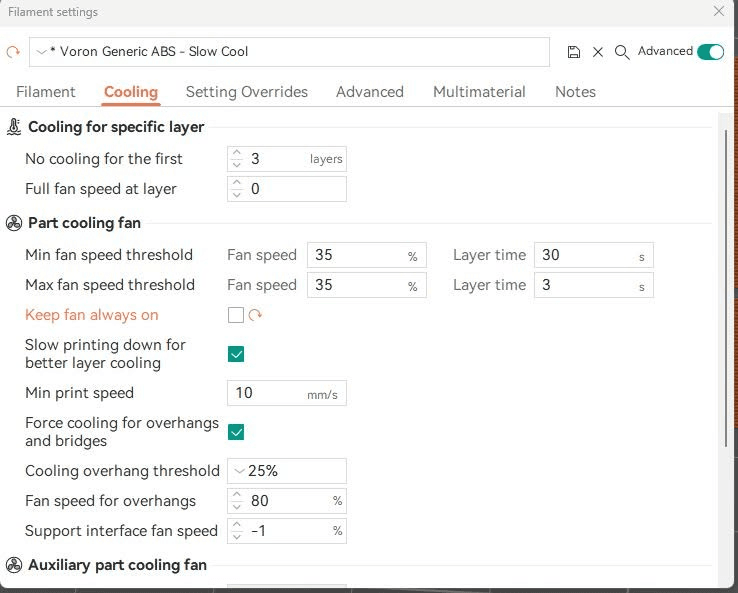The width and height of the screenshot is (738, 593).
Task: Click the Auxiliary part cooling fan icon
Action: point(14,565)
